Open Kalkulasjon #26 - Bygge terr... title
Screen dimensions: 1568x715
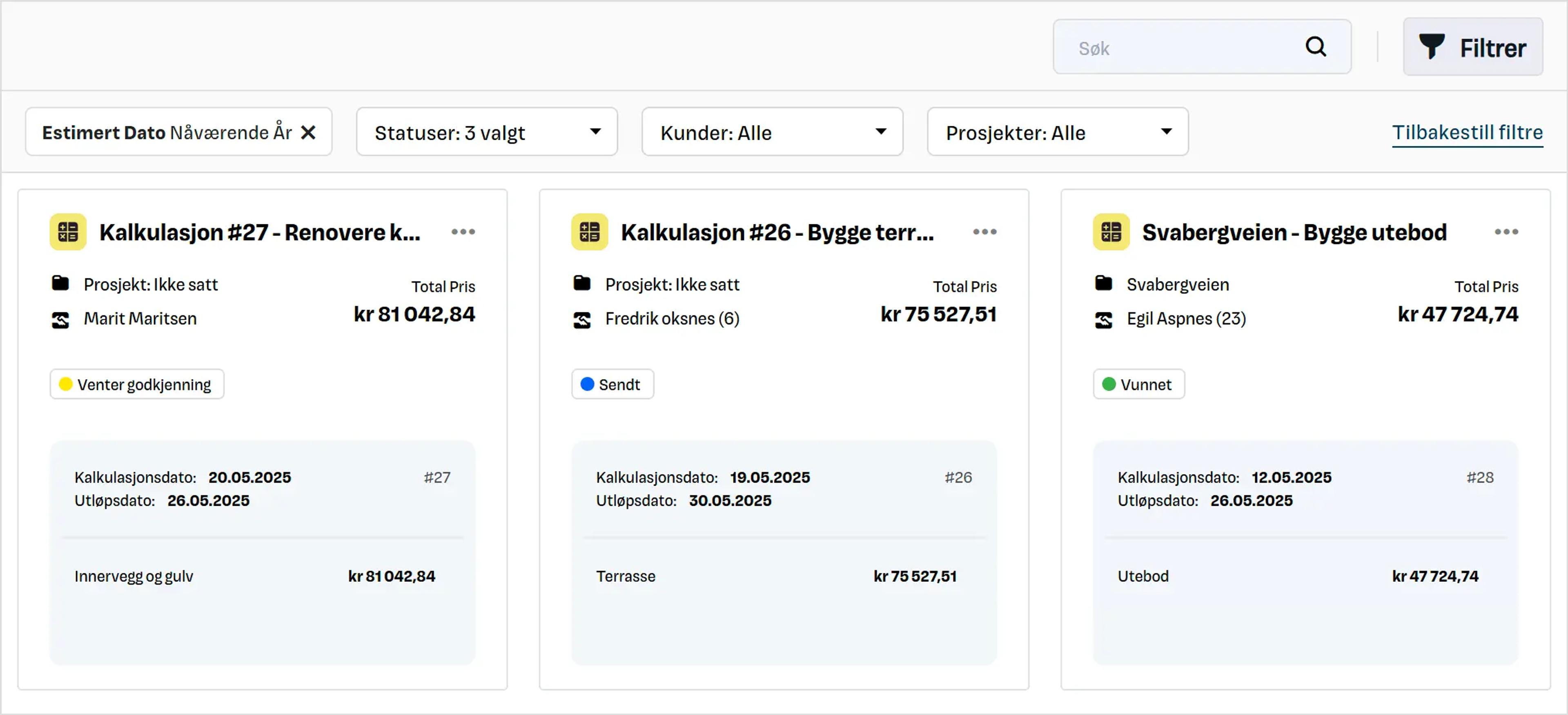tap(777, 232)
